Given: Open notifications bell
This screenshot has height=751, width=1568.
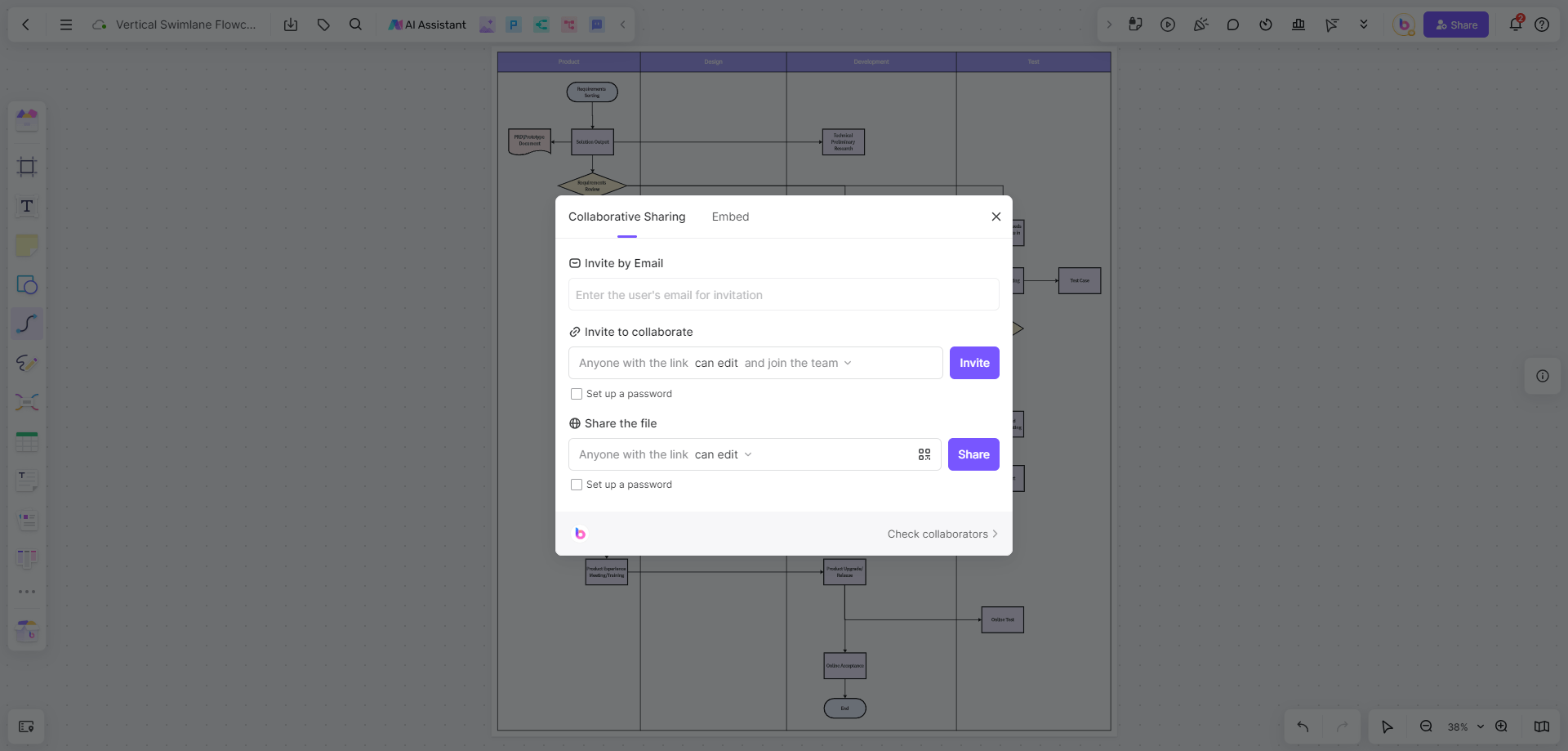Looking at the screenshot, I should [1516, 24].
